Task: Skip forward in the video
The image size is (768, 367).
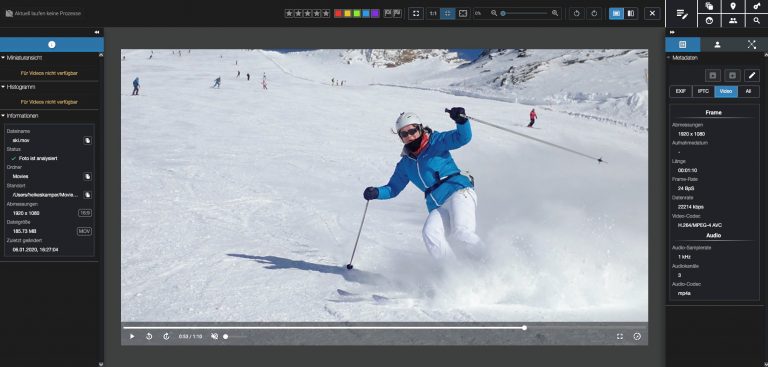Action: coord(166,337)
